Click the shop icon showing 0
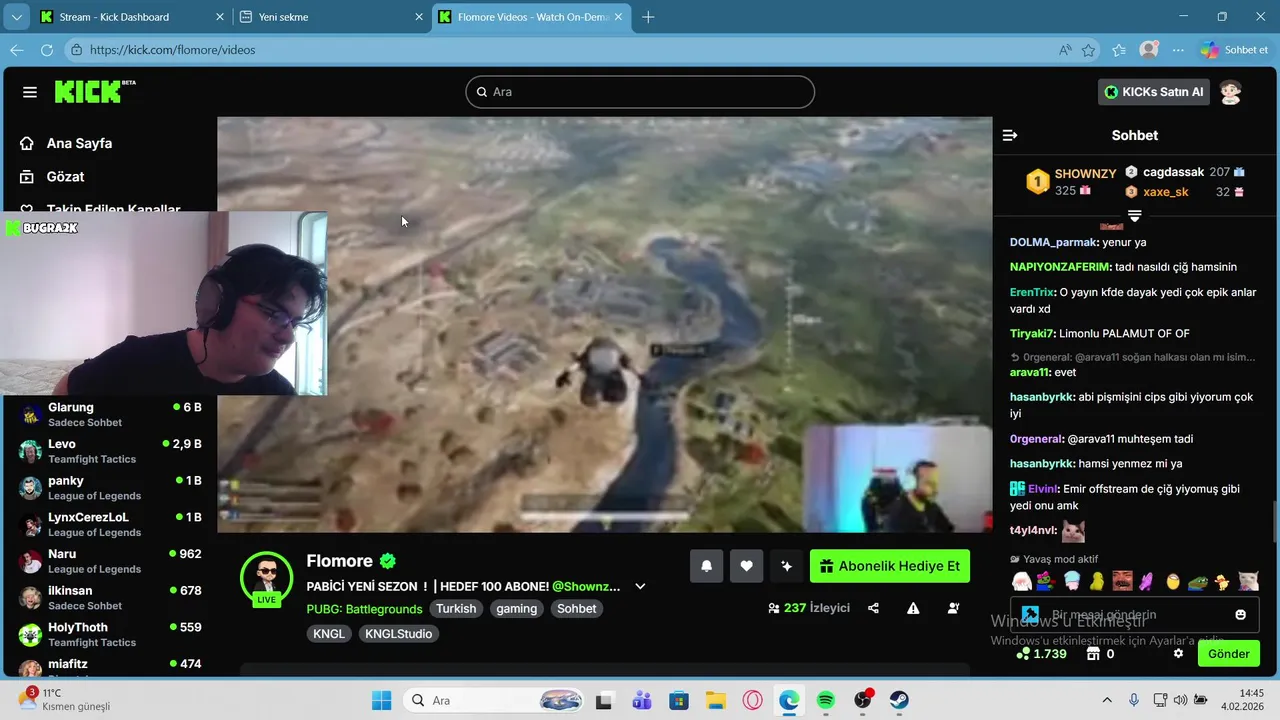The image size is (1280, 720). click(x=1093, y=654)
